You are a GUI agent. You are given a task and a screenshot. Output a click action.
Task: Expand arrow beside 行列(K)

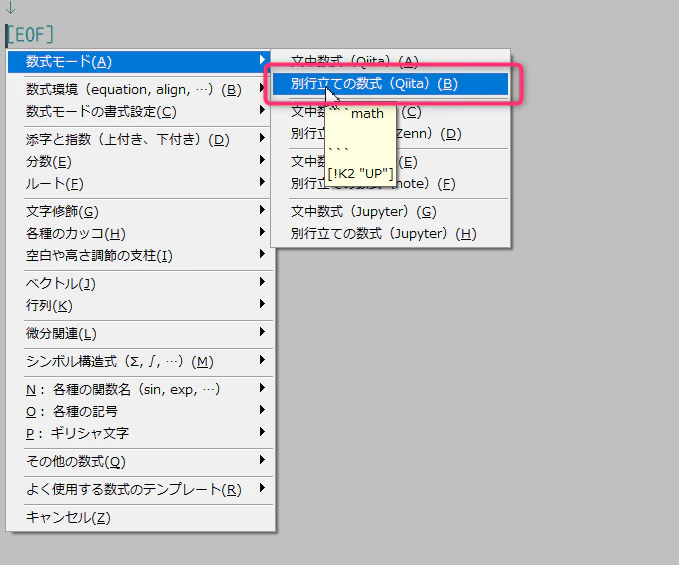(x=262, y=303)
